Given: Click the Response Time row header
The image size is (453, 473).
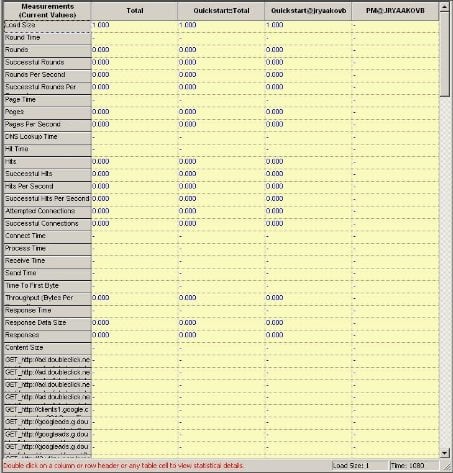Looking at the screenshot, I should coord(47,311).
